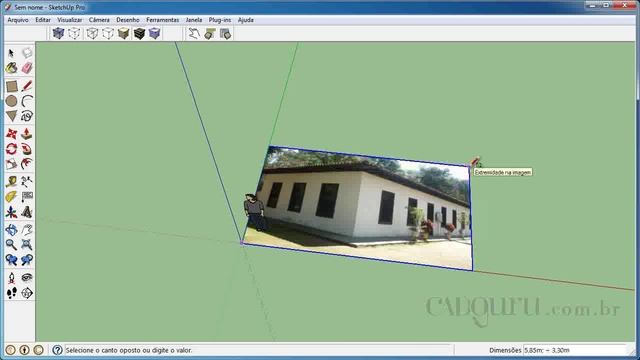Screen dimensions: 640x360
Task: Select the red pencil Line tool
Action: [27, 86]
